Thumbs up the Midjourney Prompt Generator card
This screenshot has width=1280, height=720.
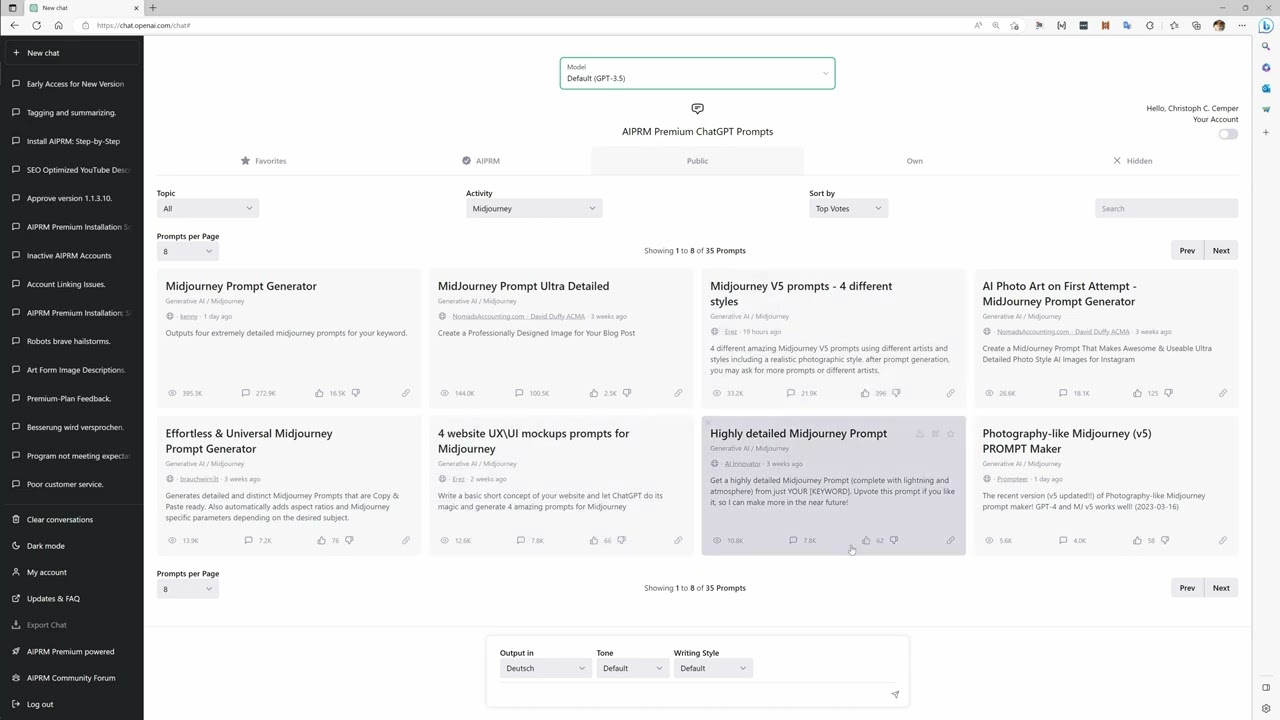point(319,393)
